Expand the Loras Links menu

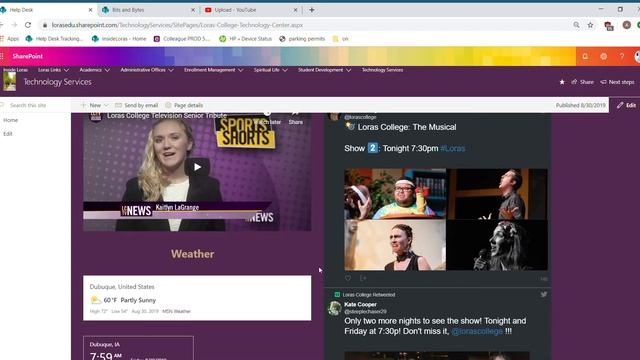pyautogui.click(x=53, y=70)
